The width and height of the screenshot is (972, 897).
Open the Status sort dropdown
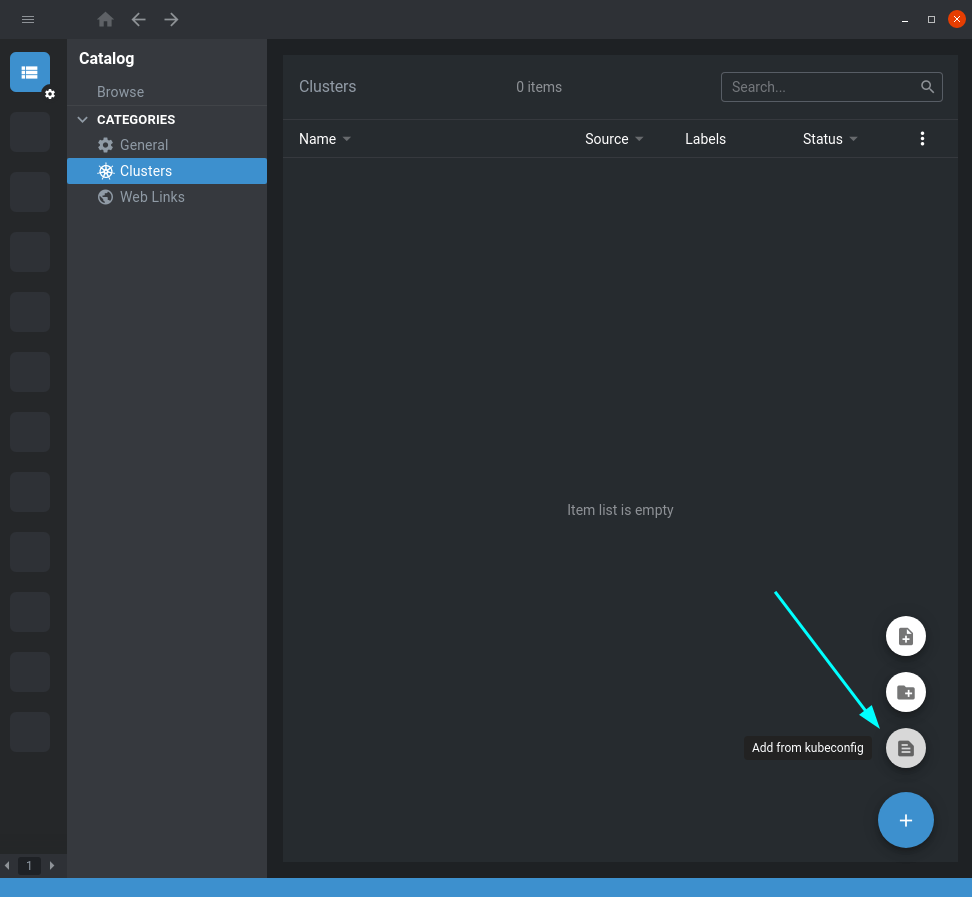tap(855, 139)
